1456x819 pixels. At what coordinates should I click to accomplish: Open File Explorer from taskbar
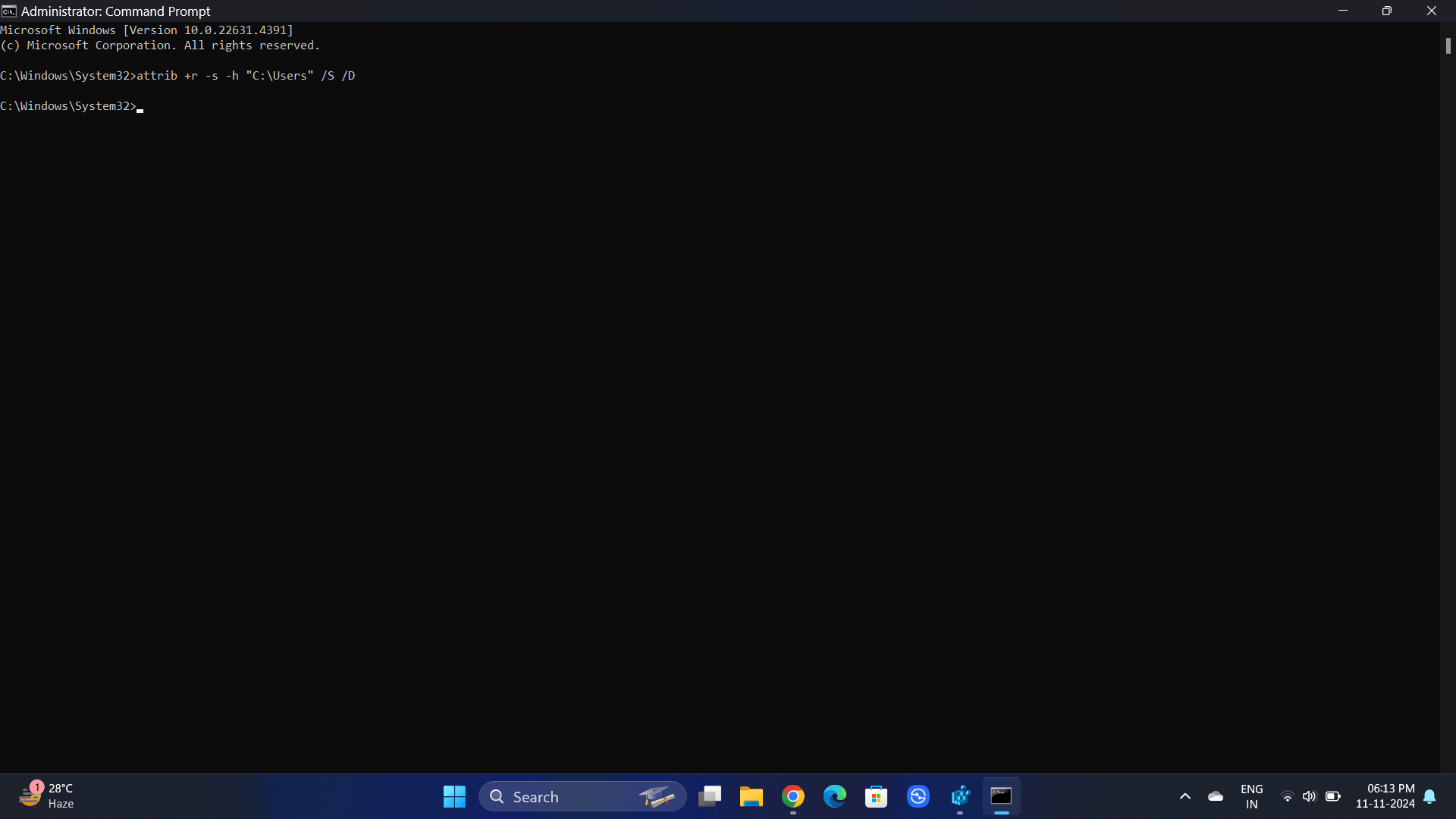point(751,796)
